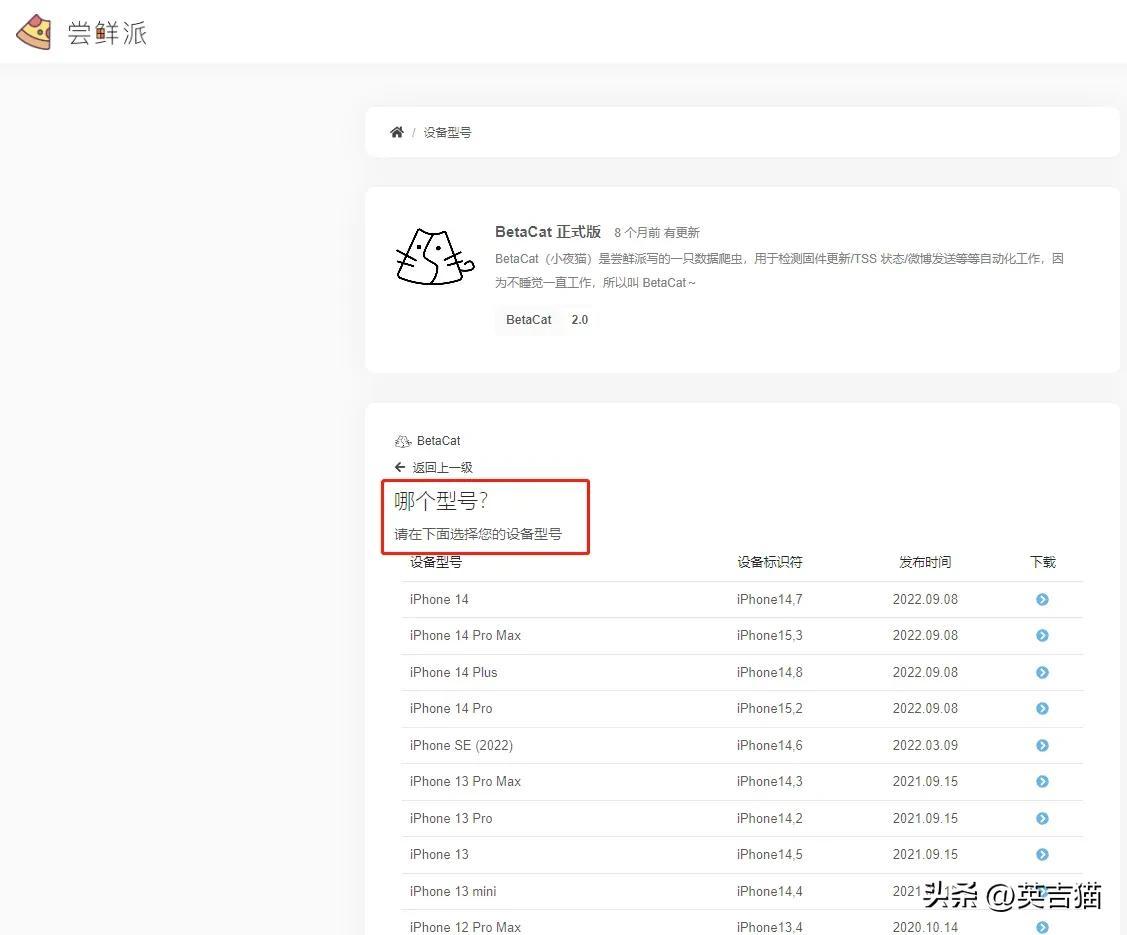Open the BetaCat 正式版 title link
The width and height of the screenshot is (1127, 935).
point(548,231)
